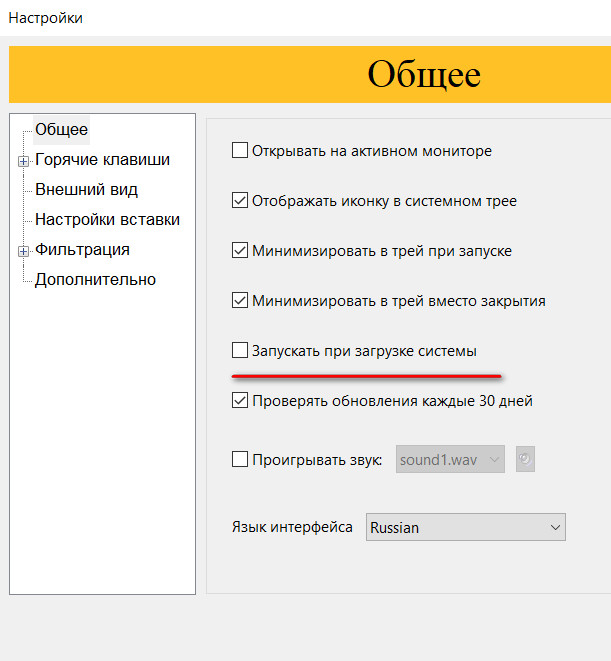
Task: Switch to "Дополнительно" settings page
Action: (x=95, y=279)
